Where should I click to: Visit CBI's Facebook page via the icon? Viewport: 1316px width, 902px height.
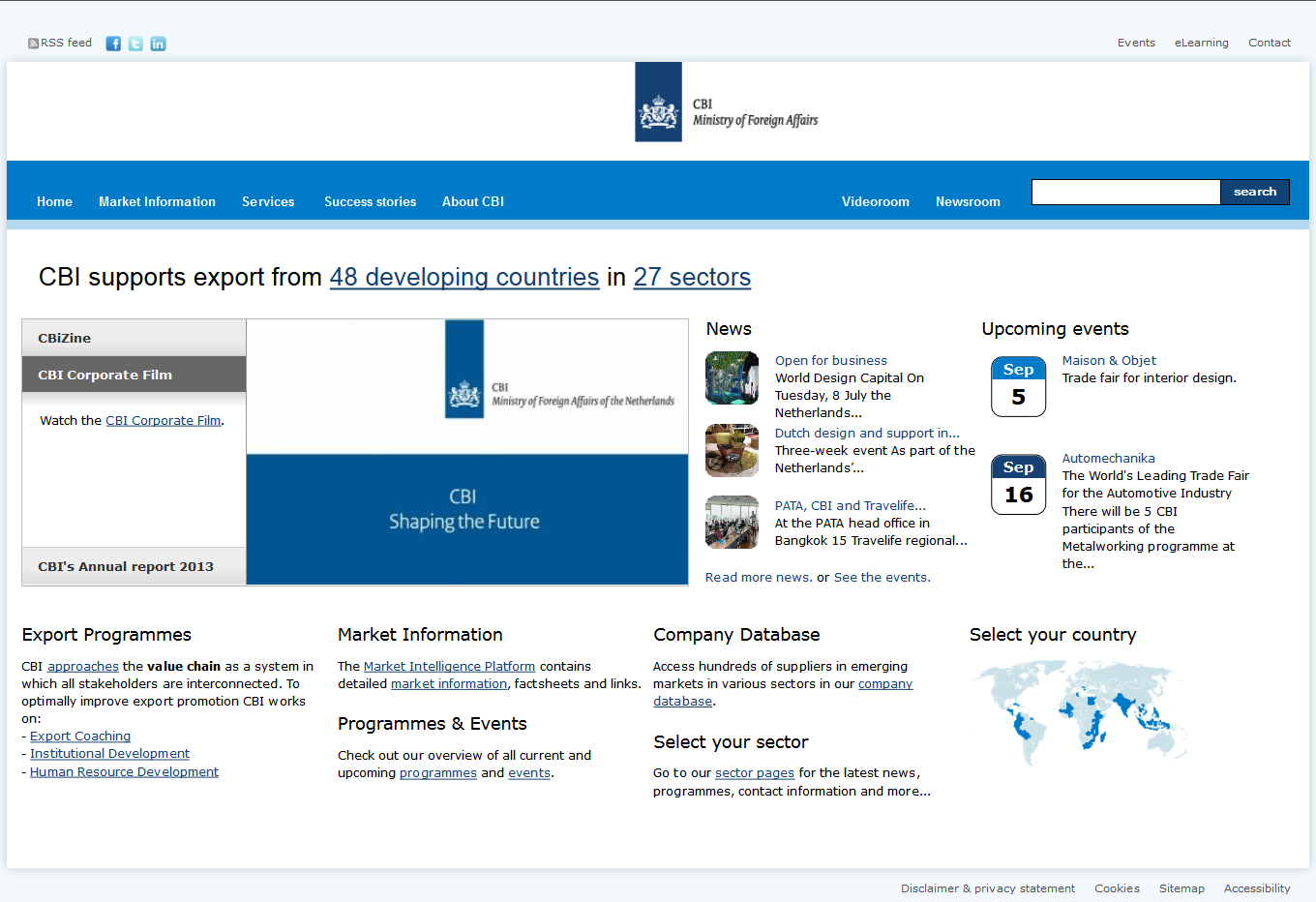(x=112, y=43)
